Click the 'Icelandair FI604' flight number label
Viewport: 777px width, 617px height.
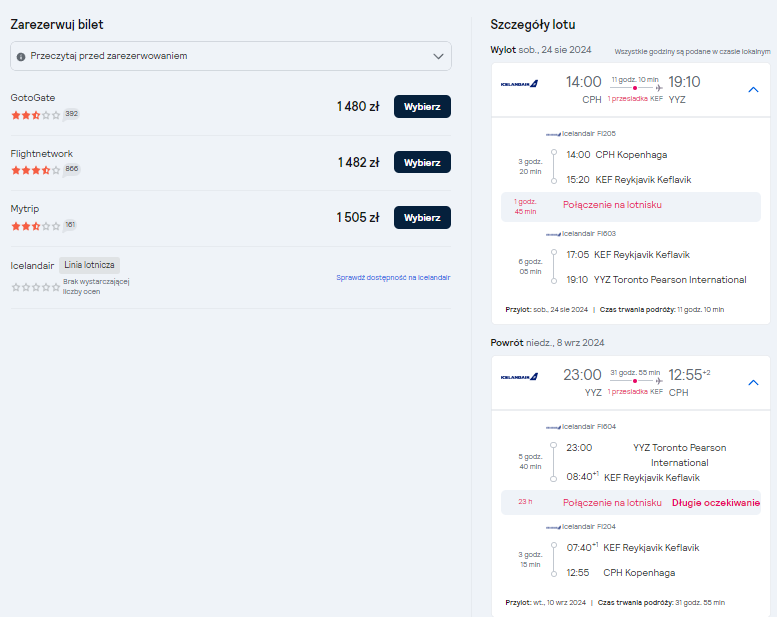coord(589,426)
